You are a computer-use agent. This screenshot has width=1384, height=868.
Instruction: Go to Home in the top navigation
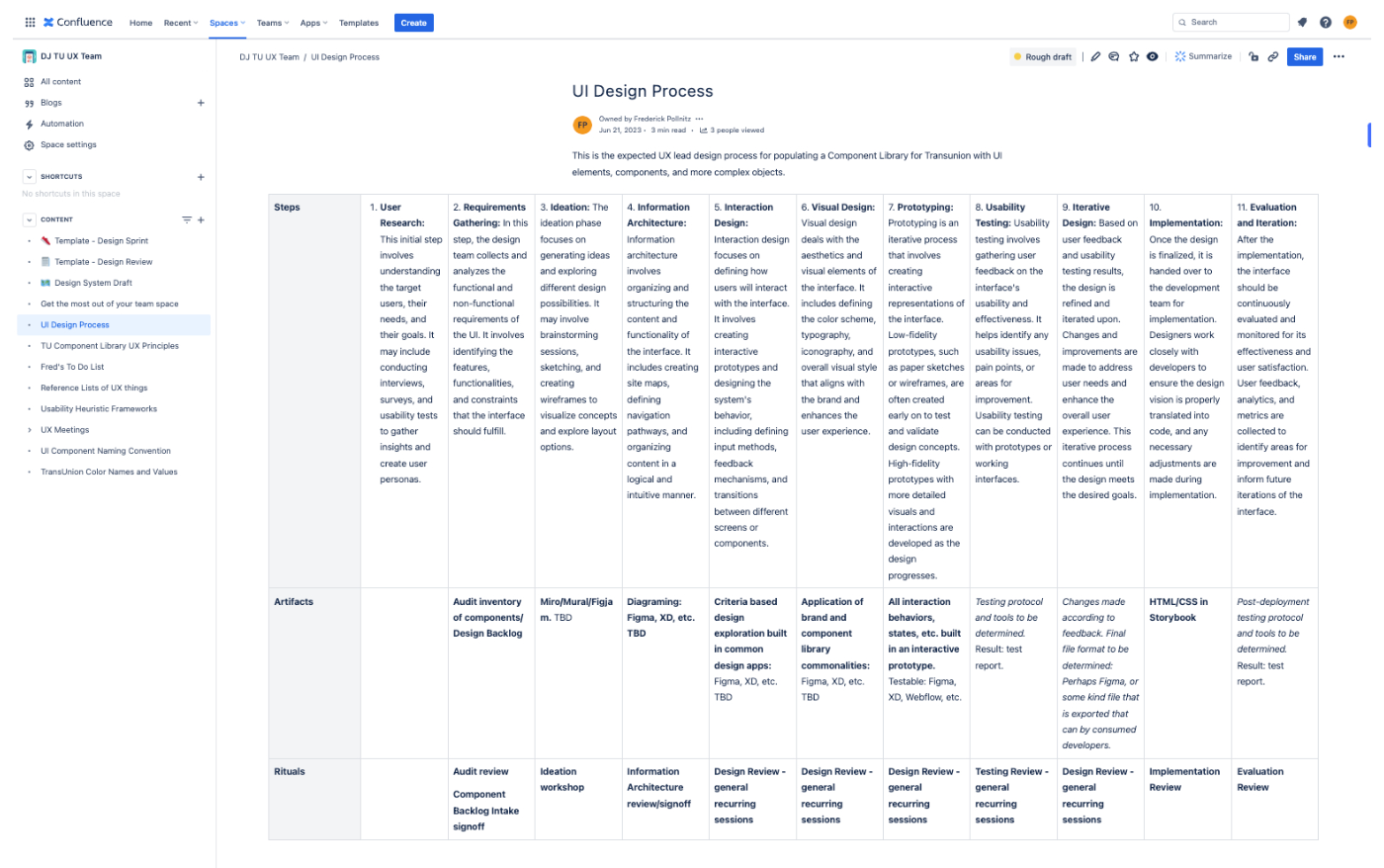click(x=140, y=23)
